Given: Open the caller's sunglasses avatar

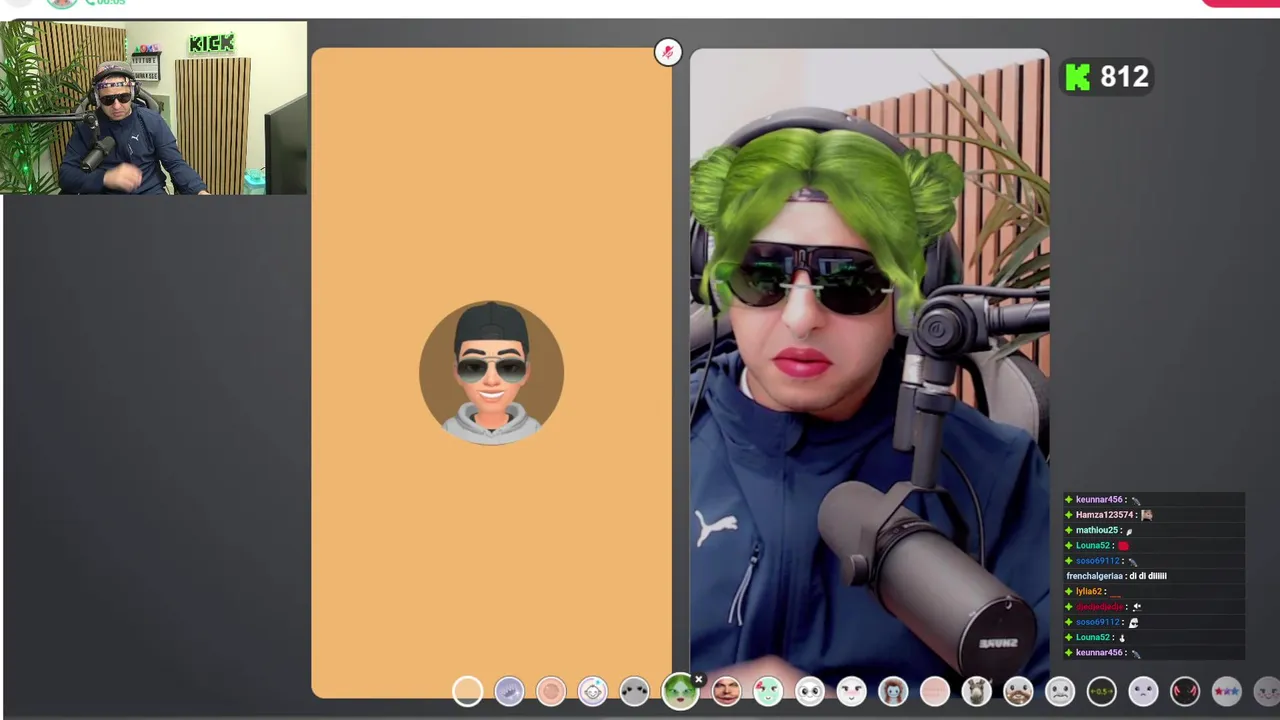Looking at the screenshot, I should 491,373.
